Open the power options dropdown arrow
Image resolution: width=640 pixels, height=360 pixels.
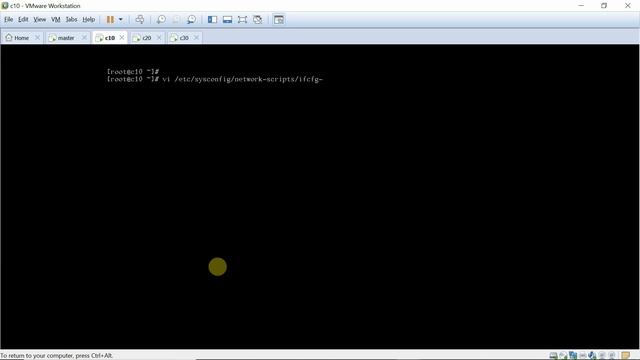pyautogui.click(x=120, y=20)
